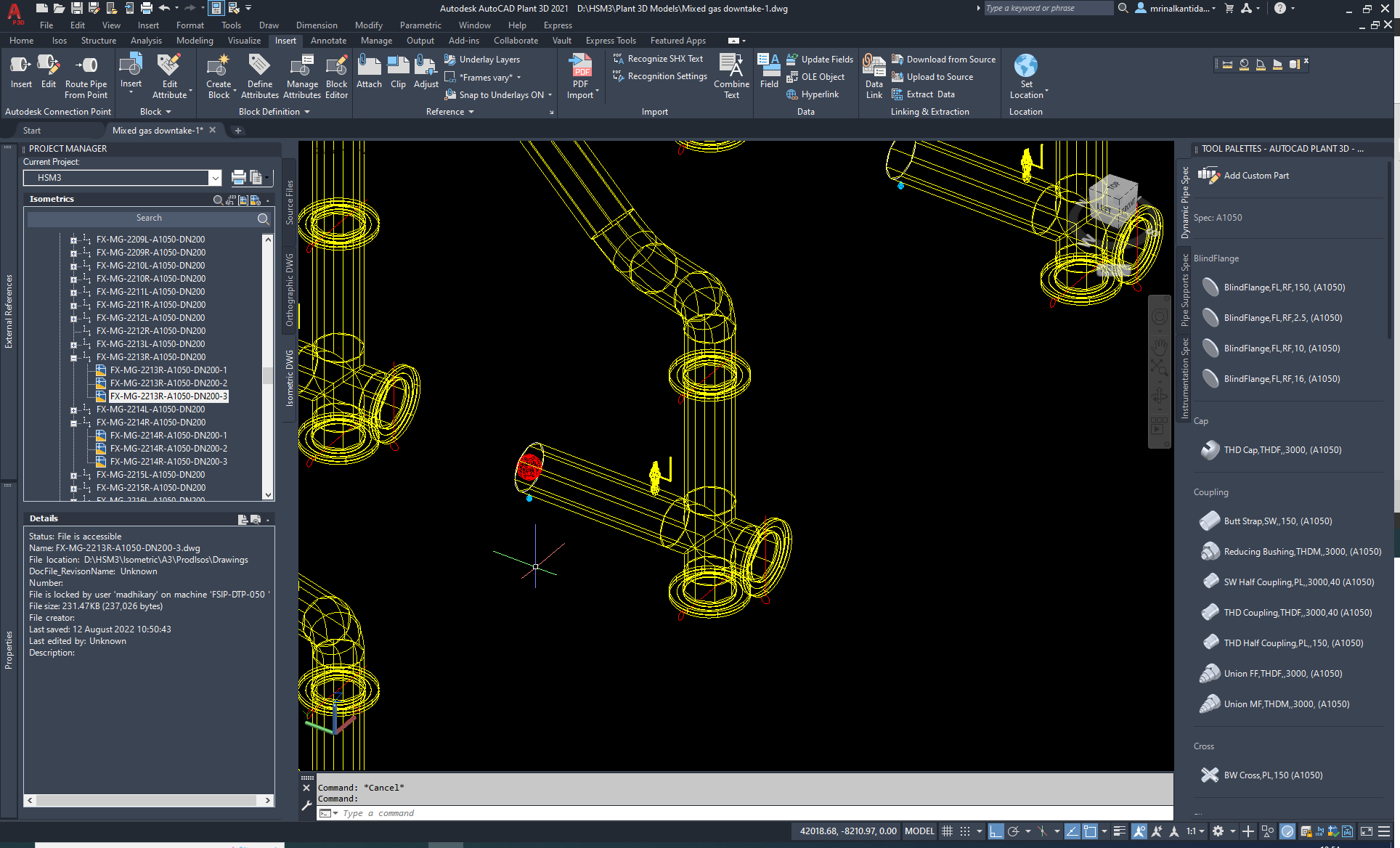Viewport: 1400px width, 848px height.
Task: Open the Data Link tool
Action: click(874, 76)
